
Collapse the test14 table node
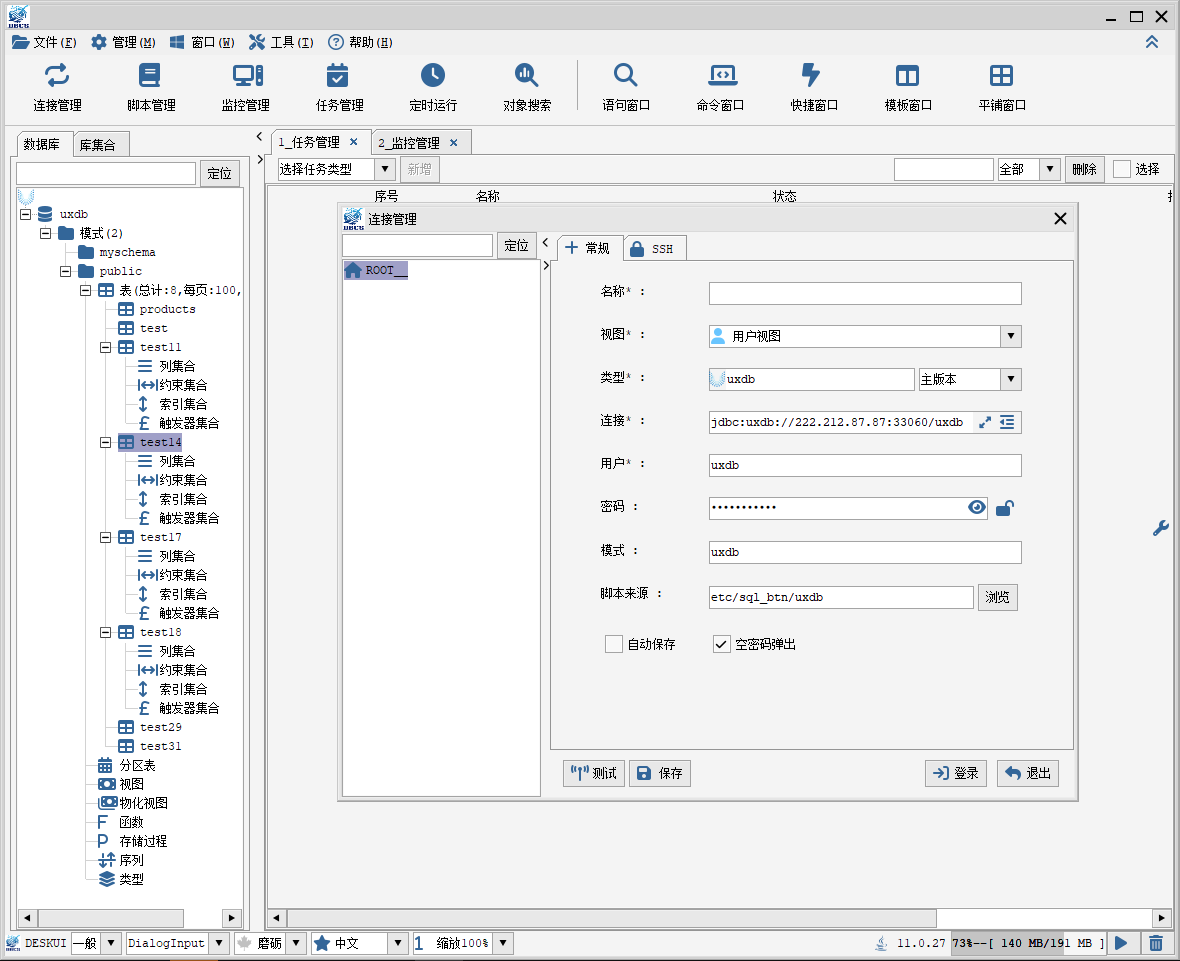[105, 442]
